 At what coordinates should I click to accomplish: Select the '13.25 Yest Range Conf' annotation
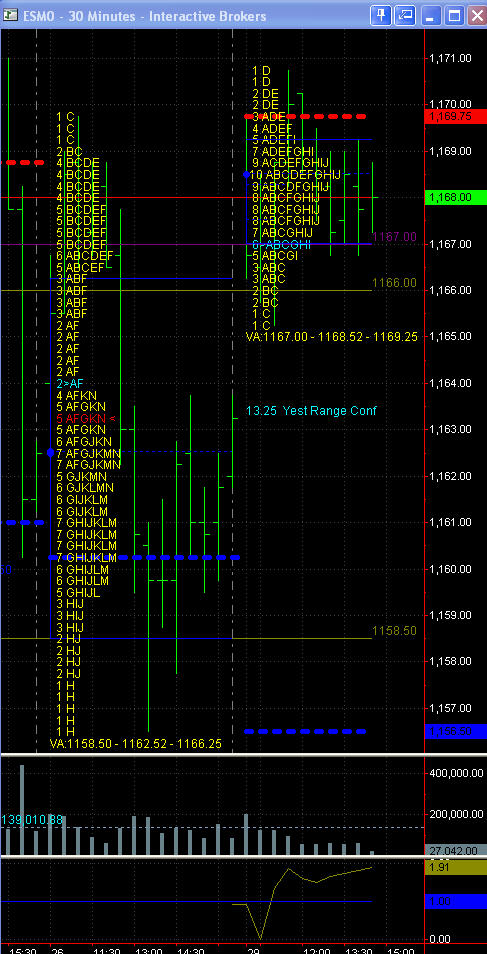(x=311, y=411)
